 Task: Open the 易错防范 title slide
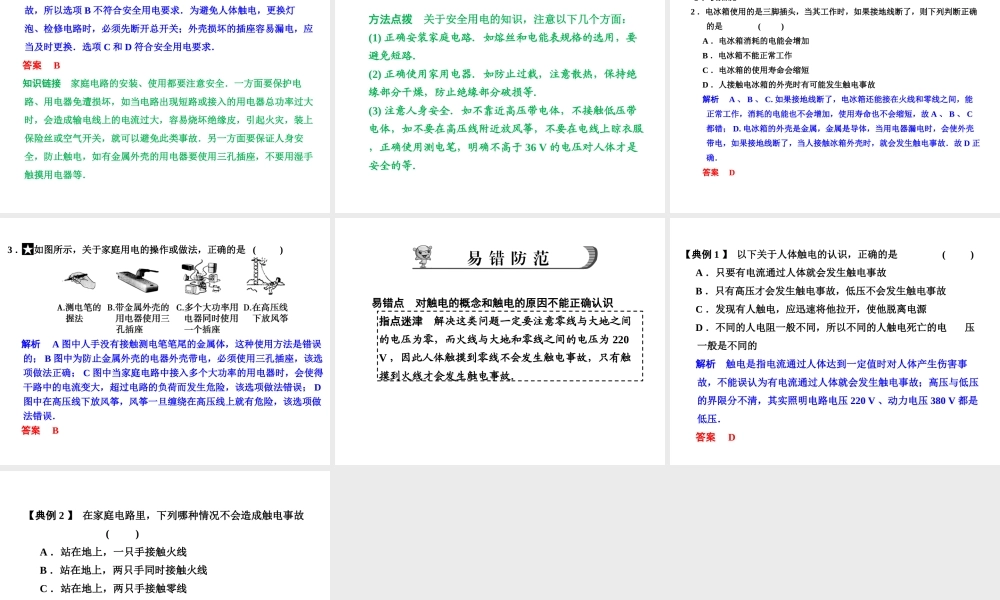(x=499, y=341)
